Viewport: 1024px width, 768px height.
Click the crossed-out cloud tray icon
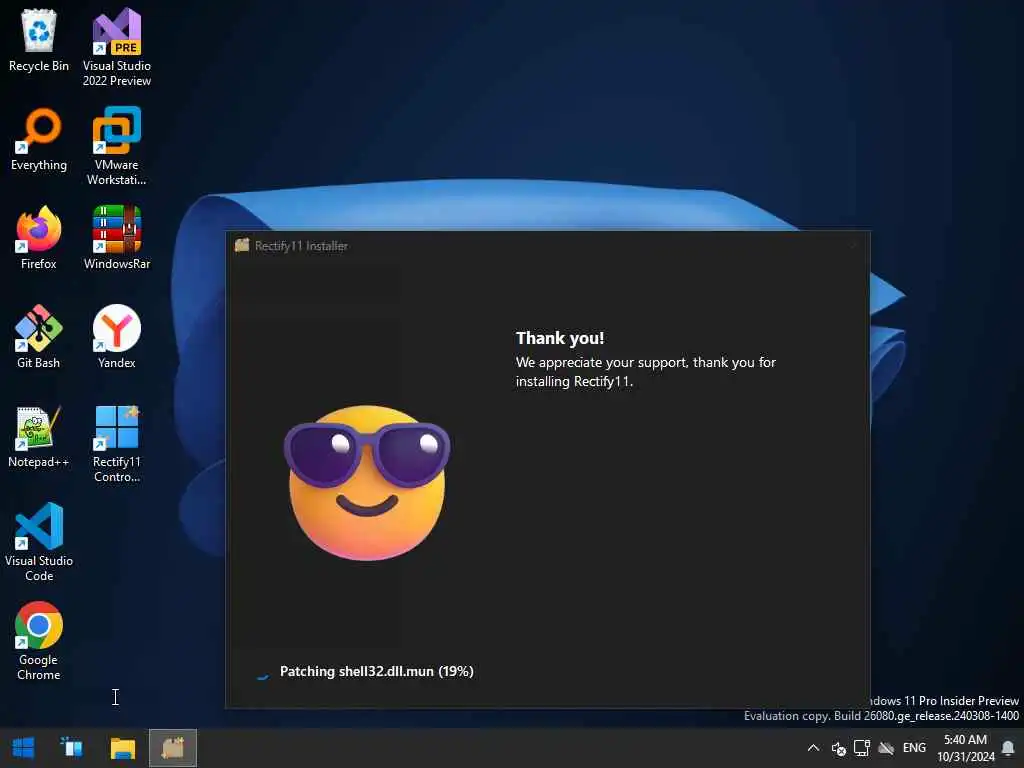click(886, 748)
